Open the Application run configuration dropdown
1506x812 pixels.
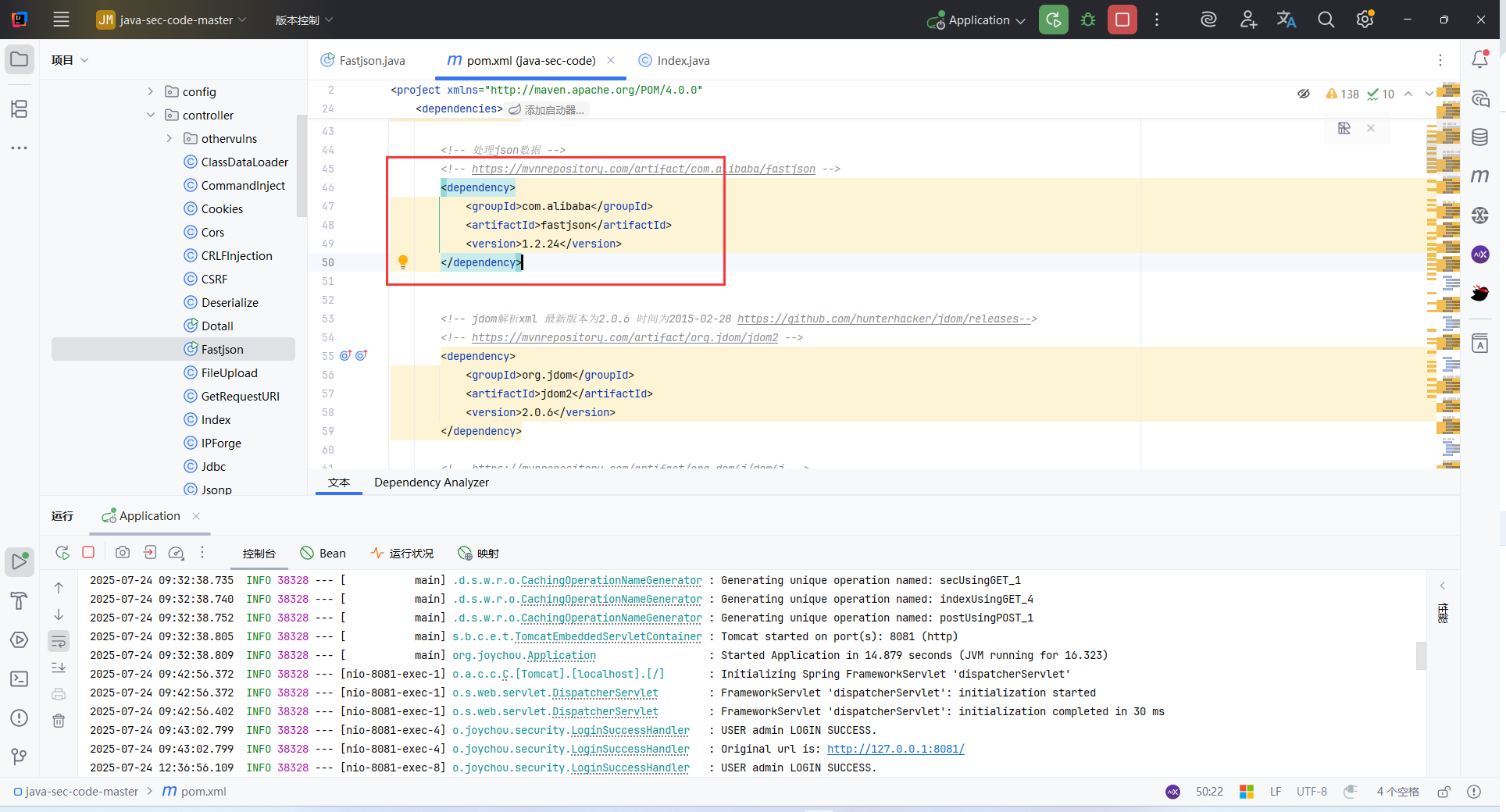pyautogui.click(x=976, y=20)
